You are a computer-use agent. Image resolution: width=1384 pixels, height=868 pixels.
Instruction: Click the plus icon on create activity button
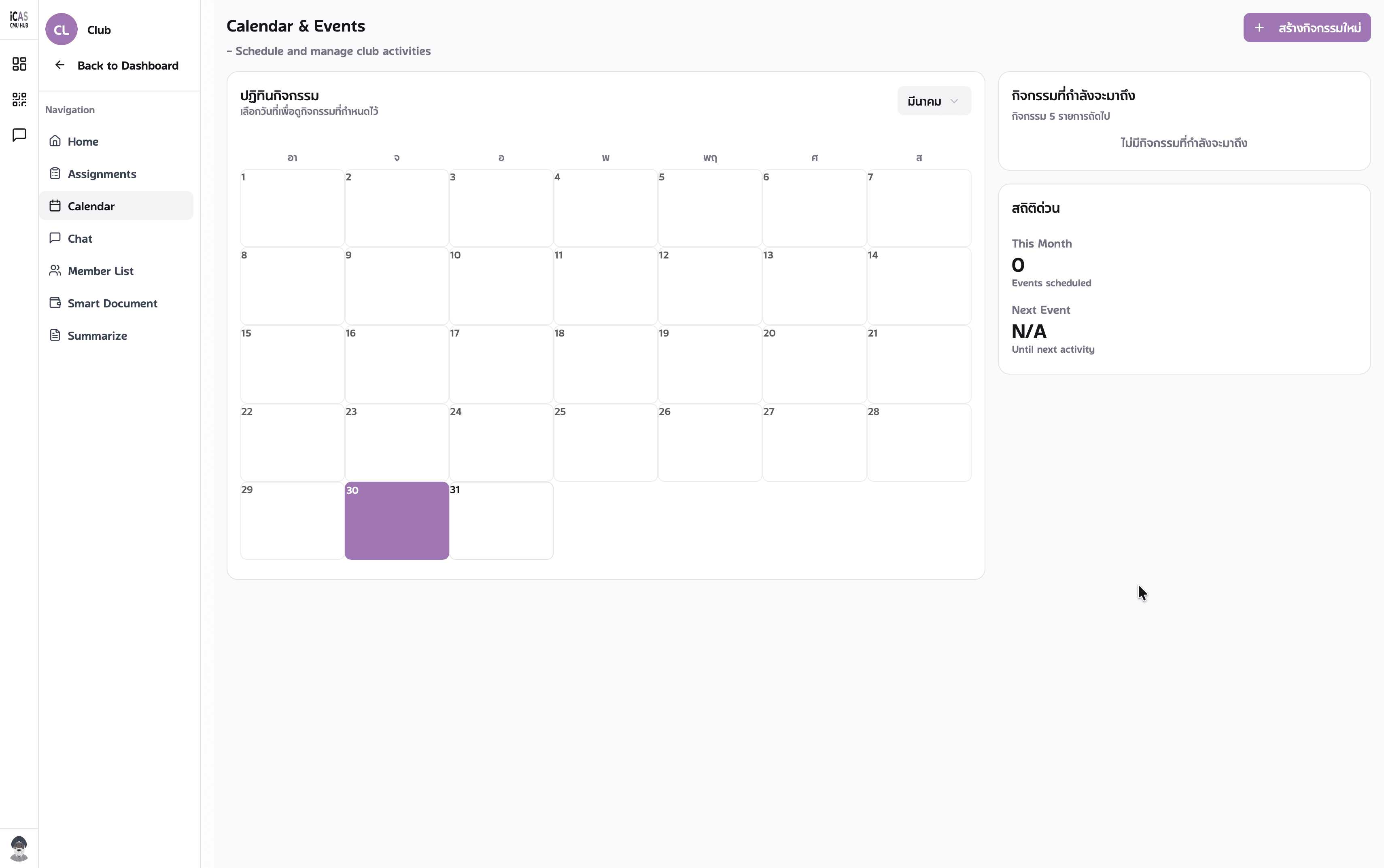pyautogui.click(x=1259, y=28)
